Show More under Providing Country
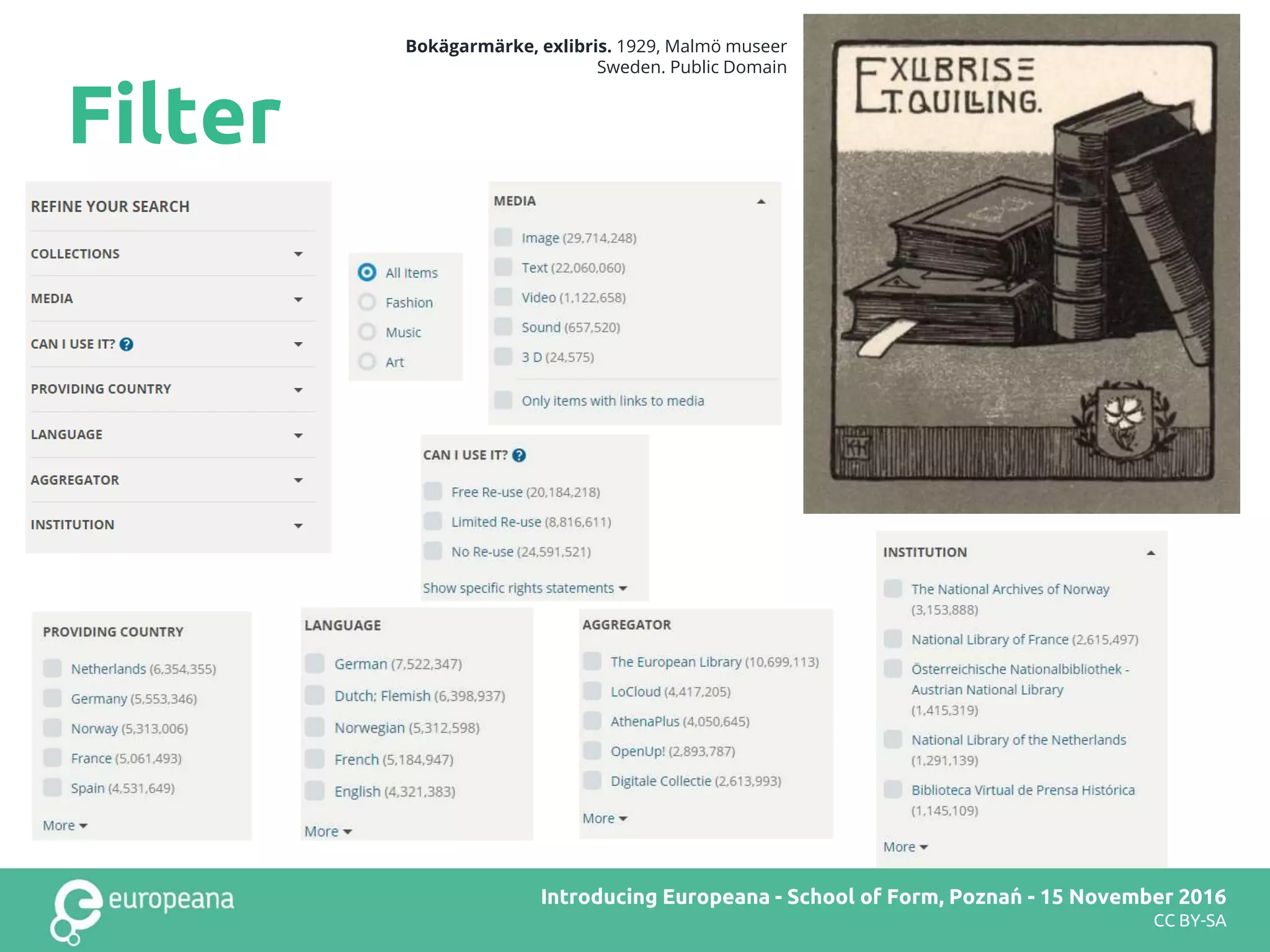 (65, 826)
